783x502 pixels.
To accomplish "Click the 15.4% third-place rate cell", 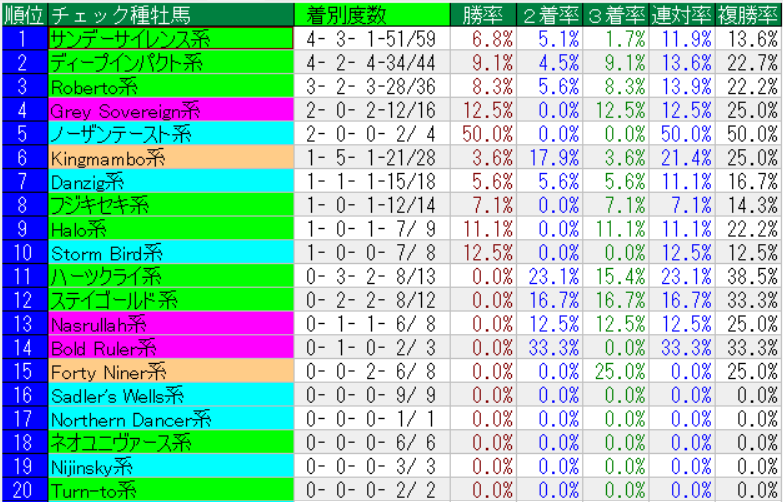I will [x=615, y=276].
